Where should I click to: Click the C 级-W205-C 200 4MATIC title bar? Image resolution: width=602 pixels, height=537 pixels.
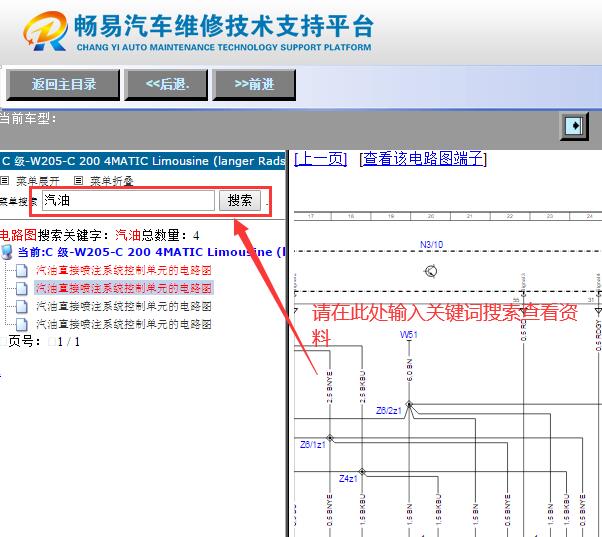tap(143, 161)
